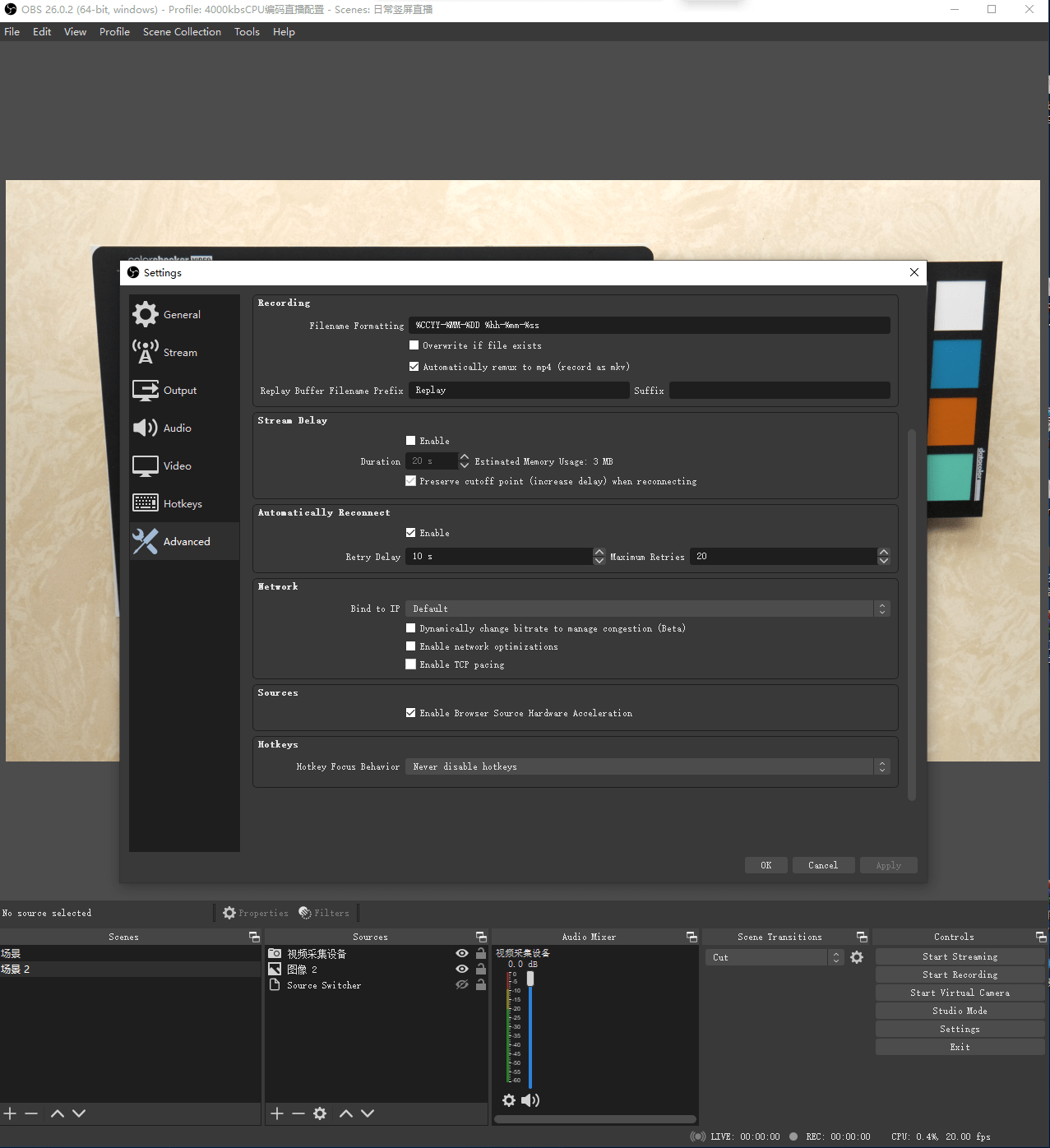The width and height of the screenshot is (1050, 1148).
Task: Open the Cut transition dropdown
Action: [x=767, y=956]
